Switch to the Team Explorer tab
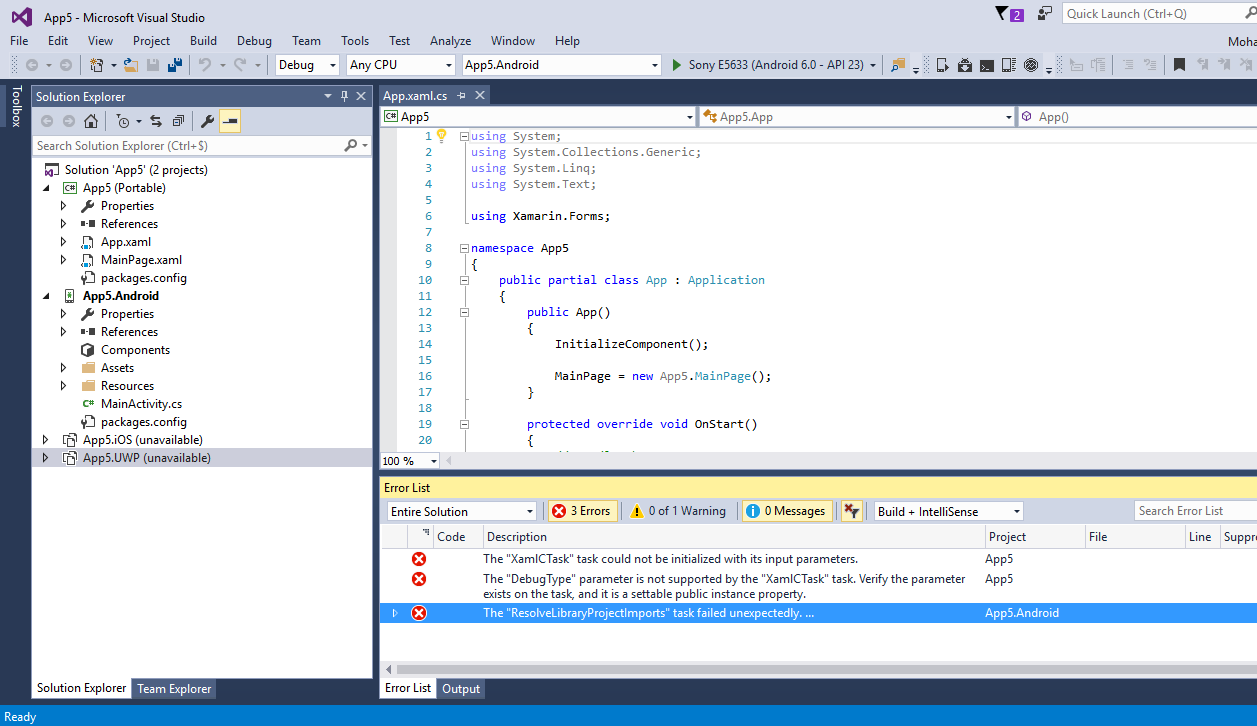Viewport: 1257px width, 726px height. pyautogui.click(x=174, y=688)
